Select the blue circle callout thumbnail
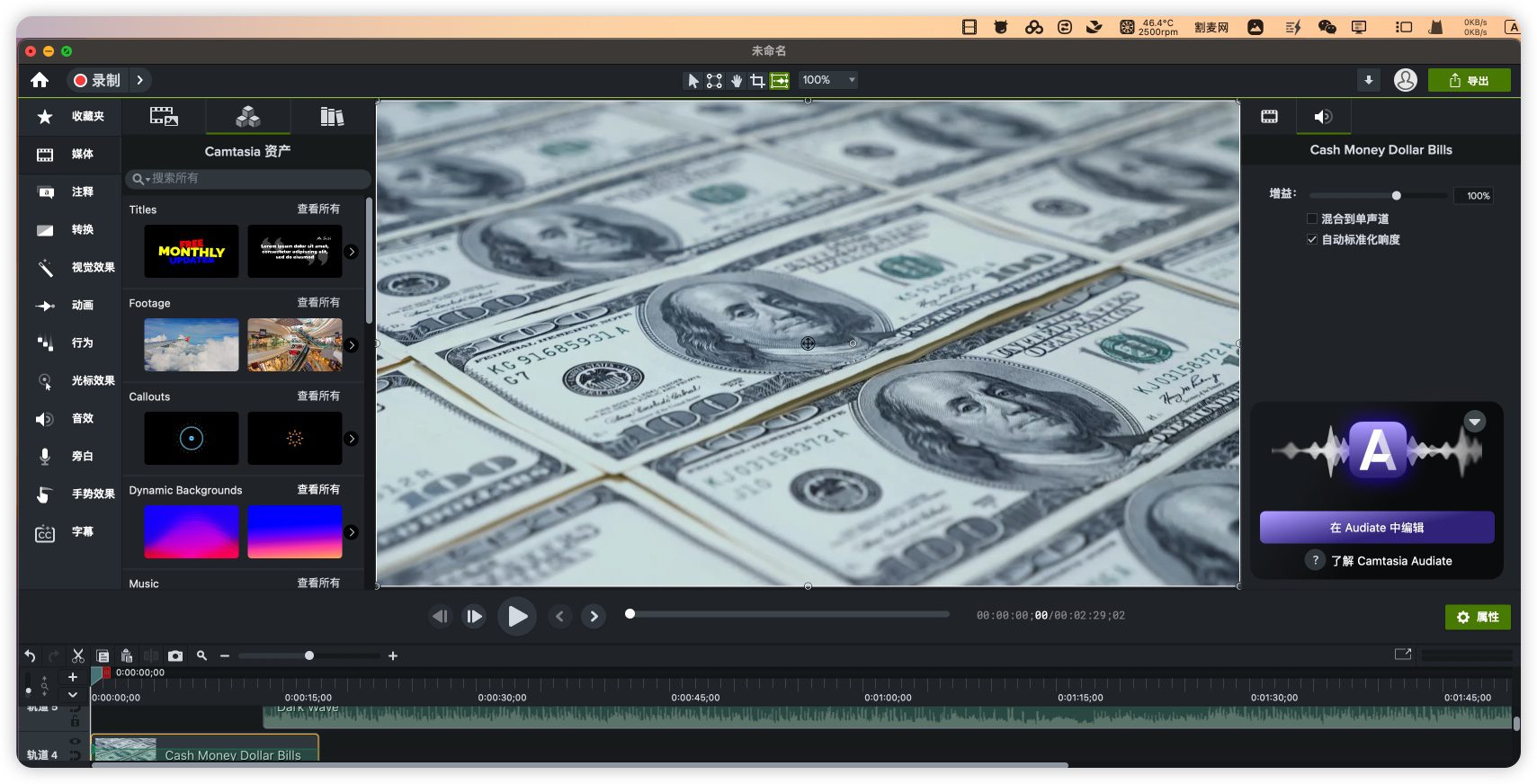The image size is (1537, 784). coord(192,438)
